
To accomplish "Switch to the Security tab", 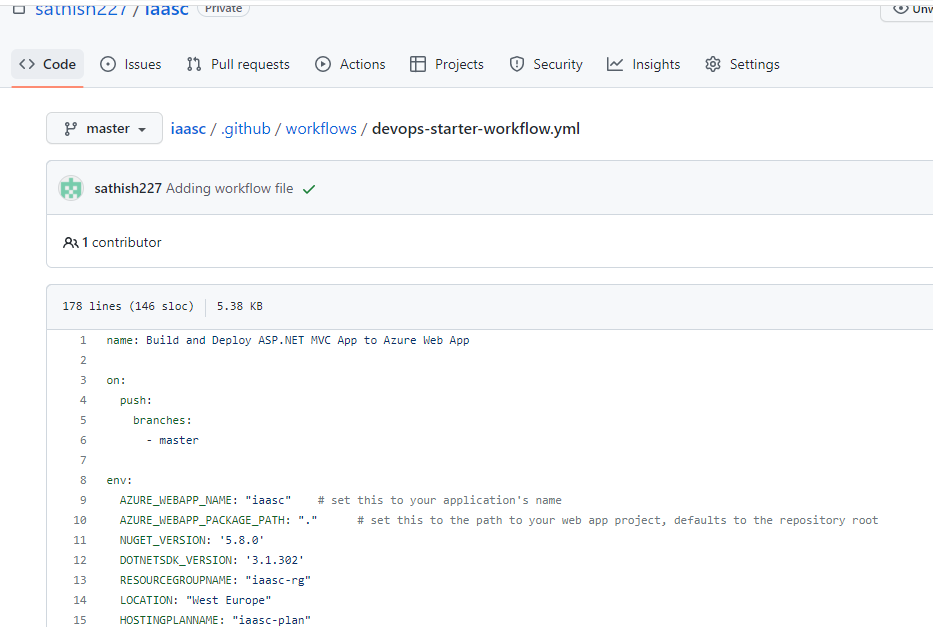I will tap(546, 64).
